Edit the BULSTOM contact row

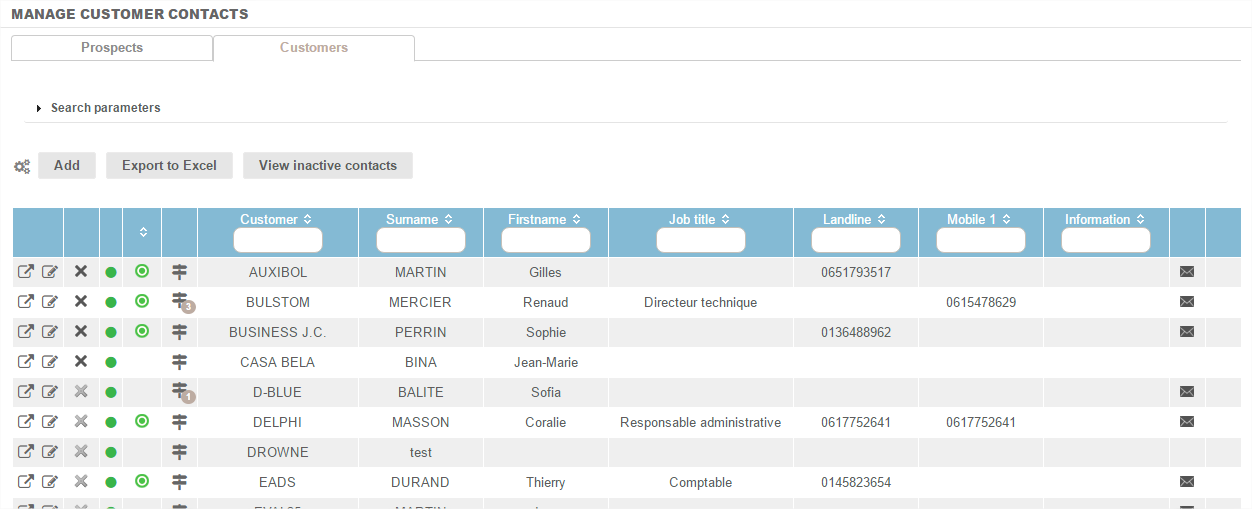tap(50, 302)
